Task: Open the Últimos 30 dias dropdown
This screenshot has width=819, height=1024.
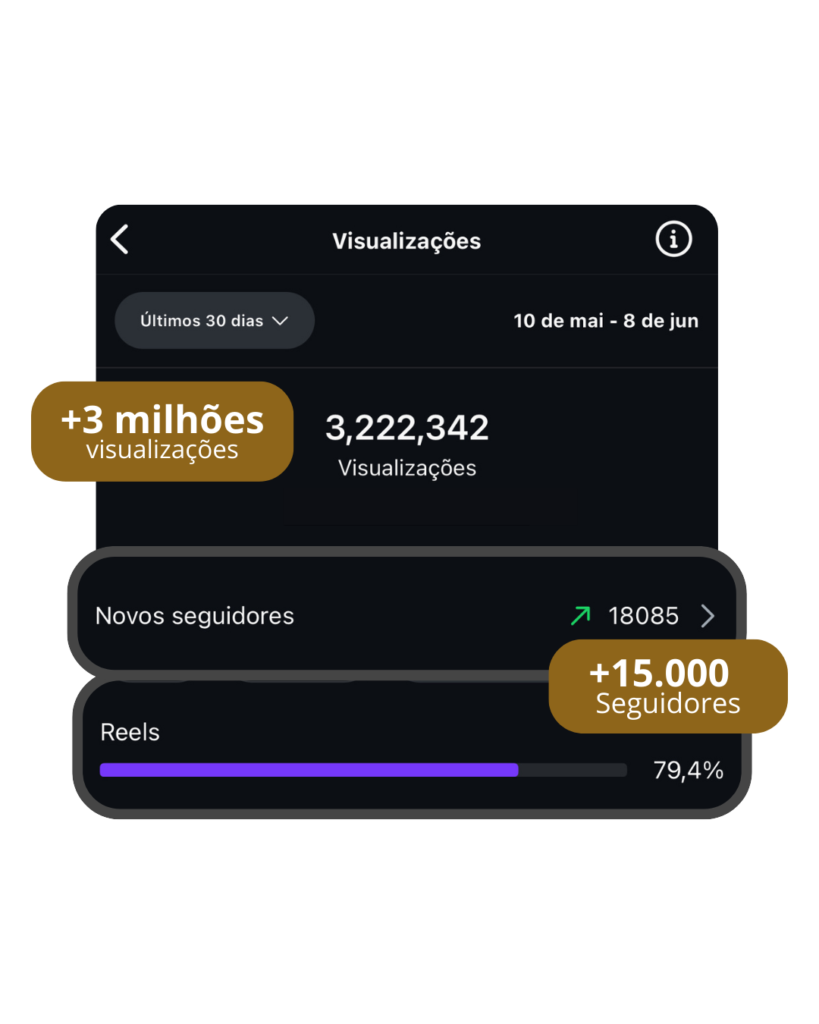Action: pyautogui.click(x=214, y=321)
